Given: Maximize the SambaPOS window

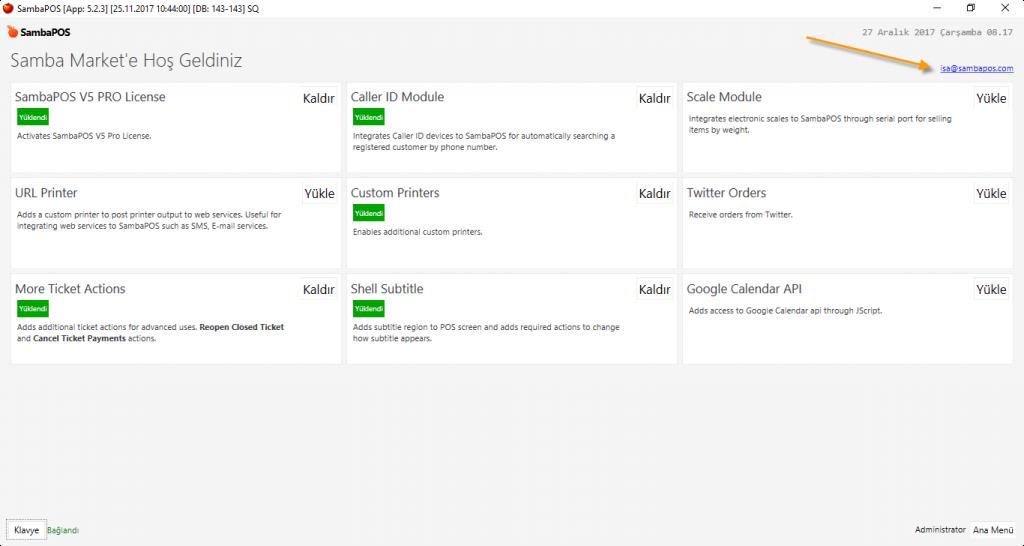Looking at the screenshot, I should click(x=970, y=8).
